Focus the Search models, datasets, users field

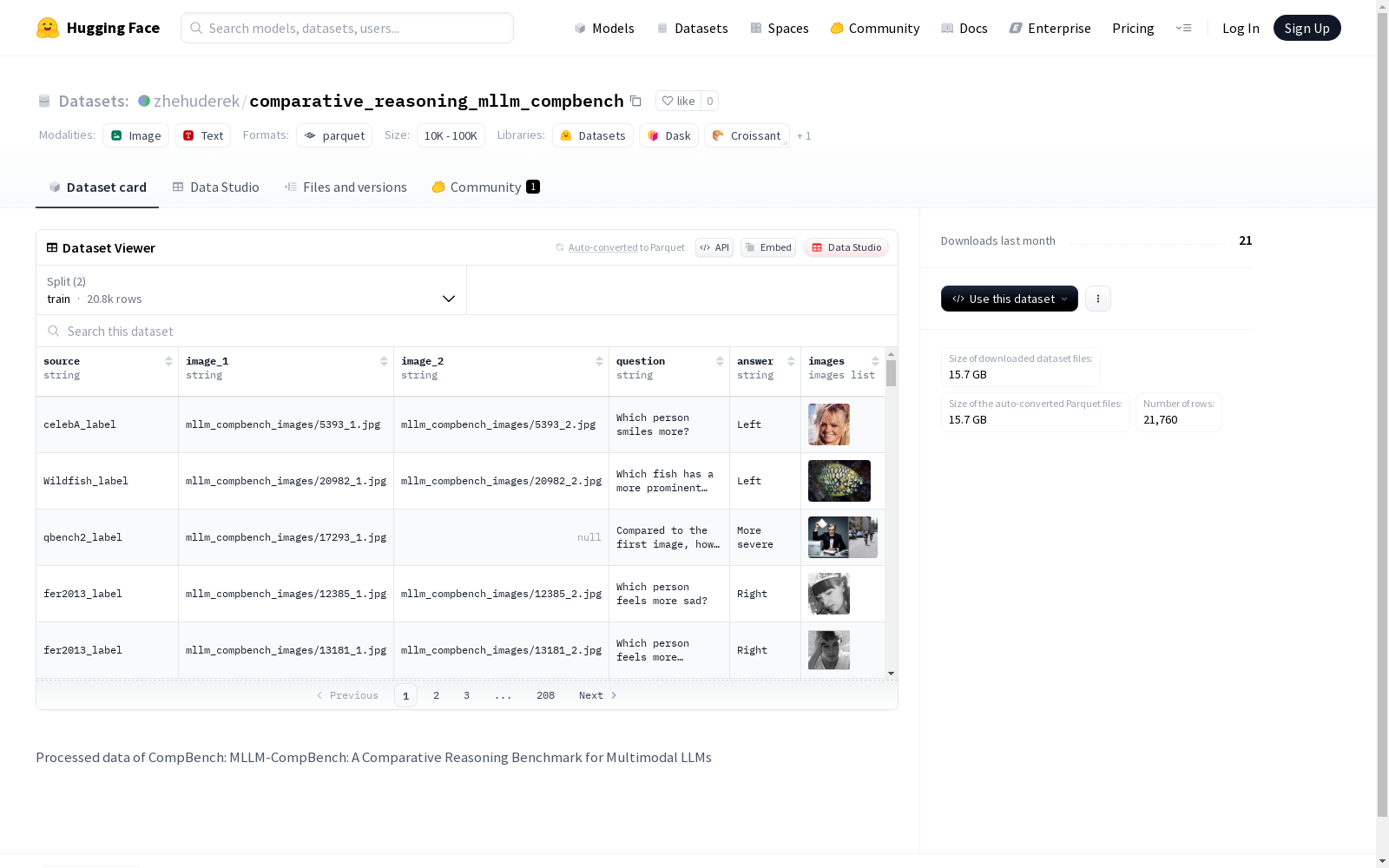(347, 28)
